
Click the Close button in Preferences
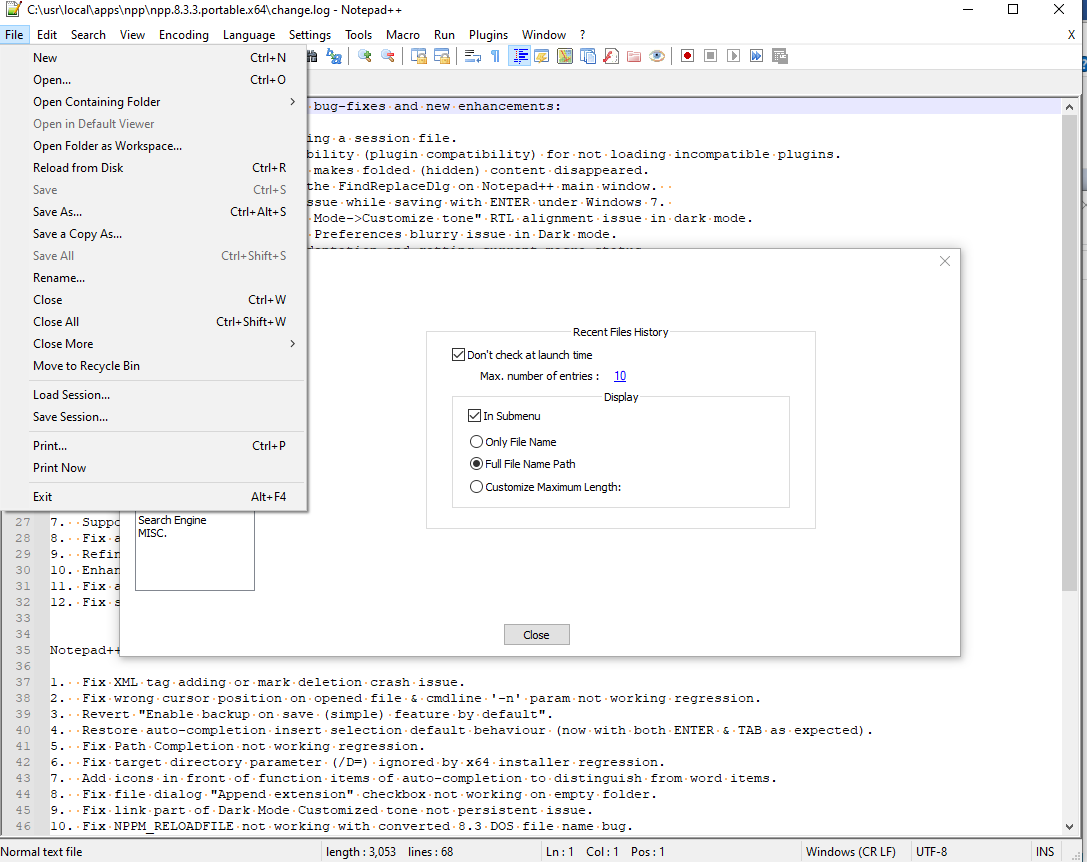tap(537, 635)
